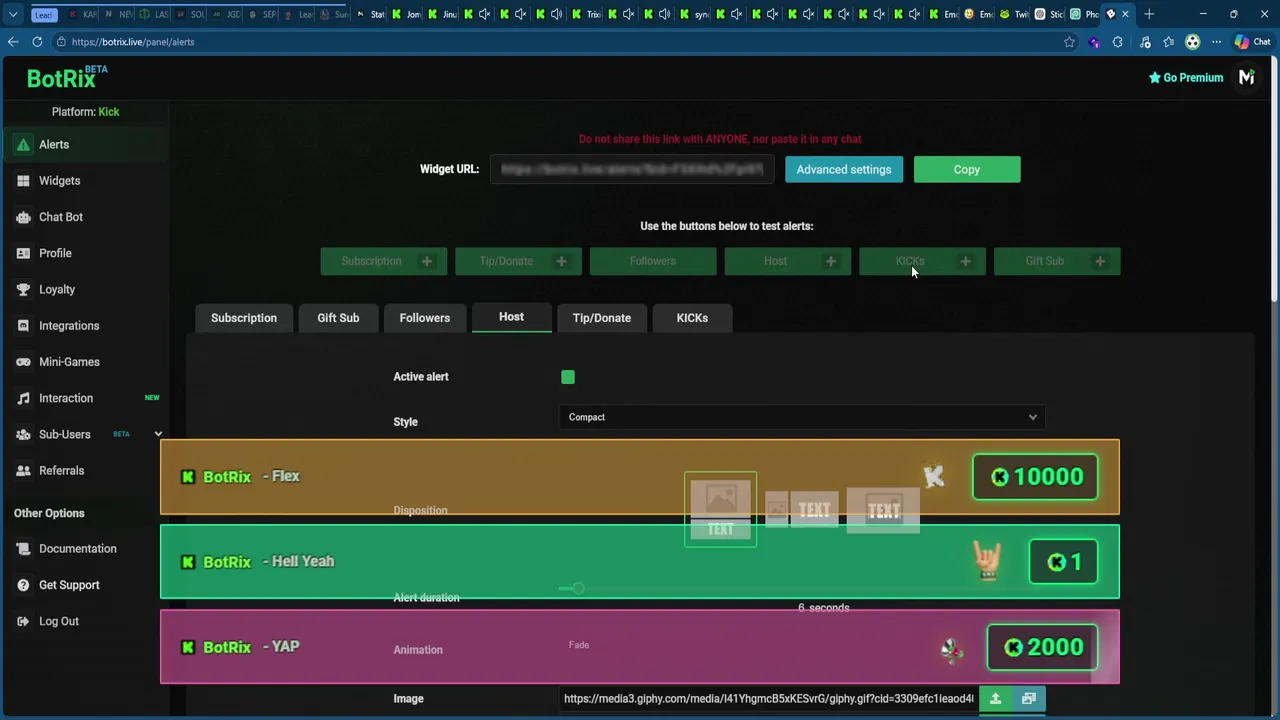Click the Integrations icon in sidebar
The height and width of the screenshot is (720, 1280).
23,326
